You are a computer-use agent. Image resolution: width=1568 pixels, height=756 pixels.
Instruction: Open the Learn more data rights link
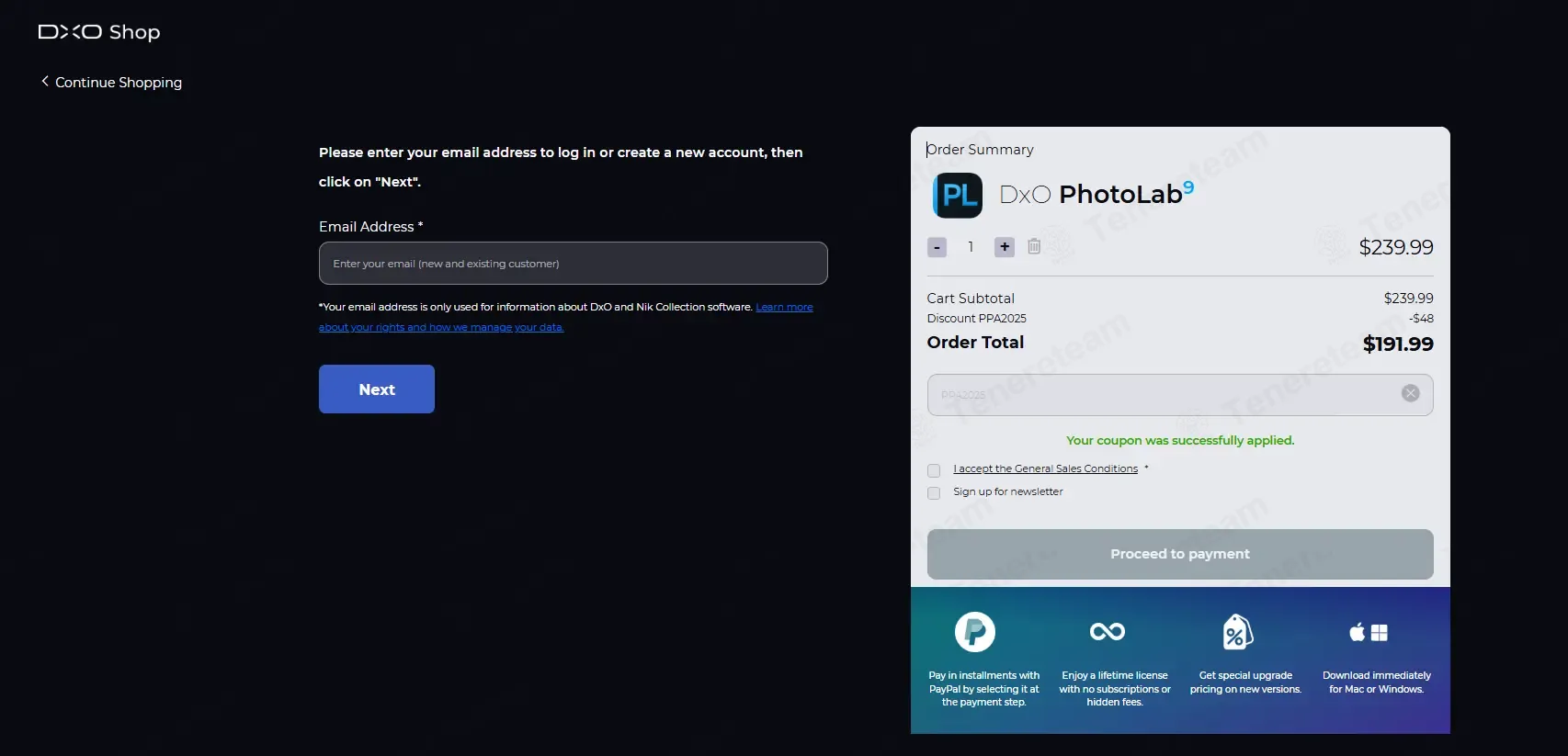tap(784, 307)
